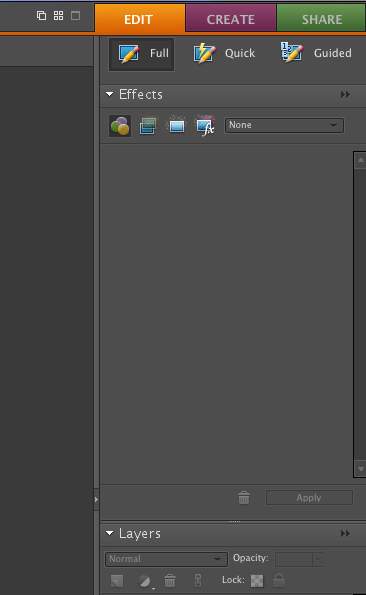
Task: Delete layer trash icon in Layers
Action: tap(170, 580)
